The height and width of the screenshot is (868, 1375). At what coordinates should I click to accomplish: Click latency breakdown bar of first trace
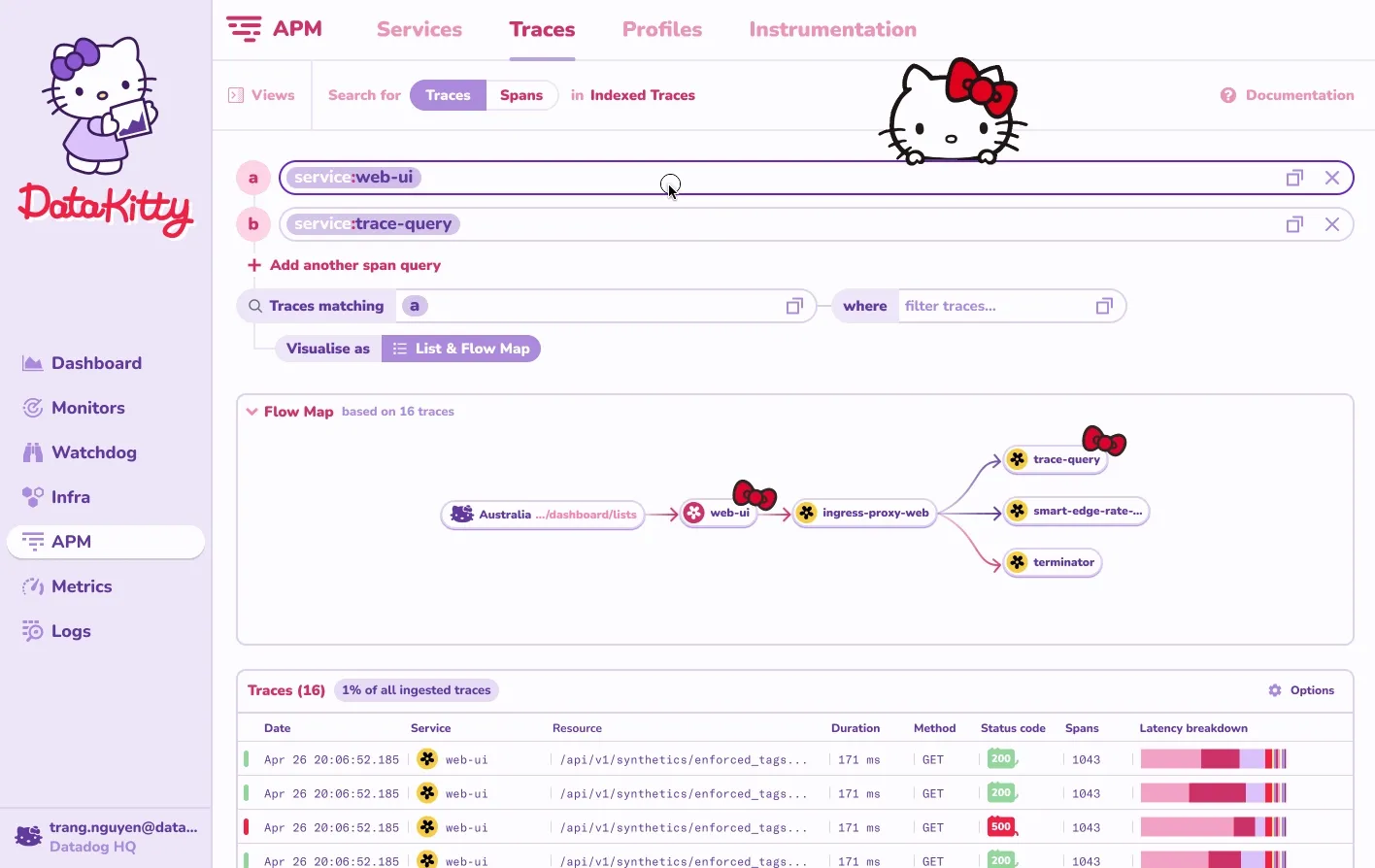coord(1213,759)
